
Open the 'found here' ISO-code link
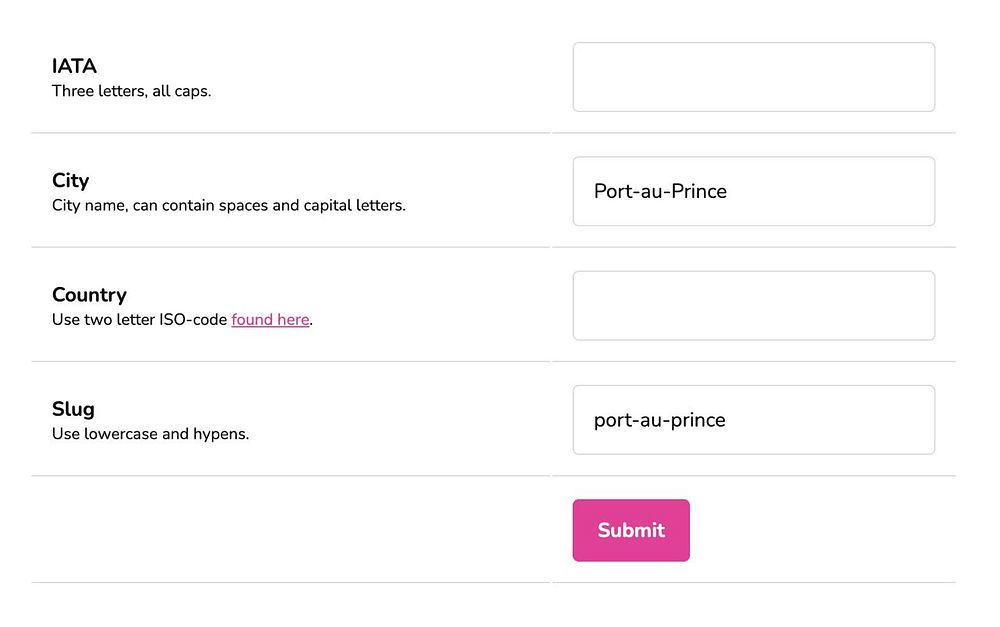pyautogui.click(x=270, y=320)
